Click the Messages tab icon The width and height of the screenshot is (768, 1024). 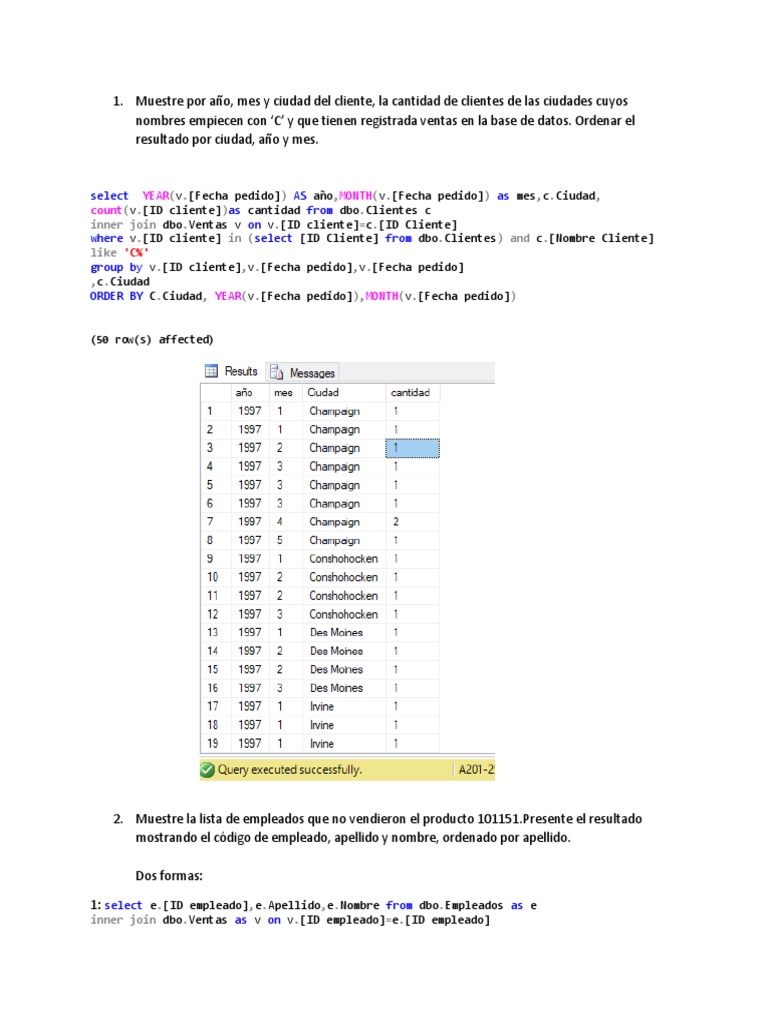(277, 372)
